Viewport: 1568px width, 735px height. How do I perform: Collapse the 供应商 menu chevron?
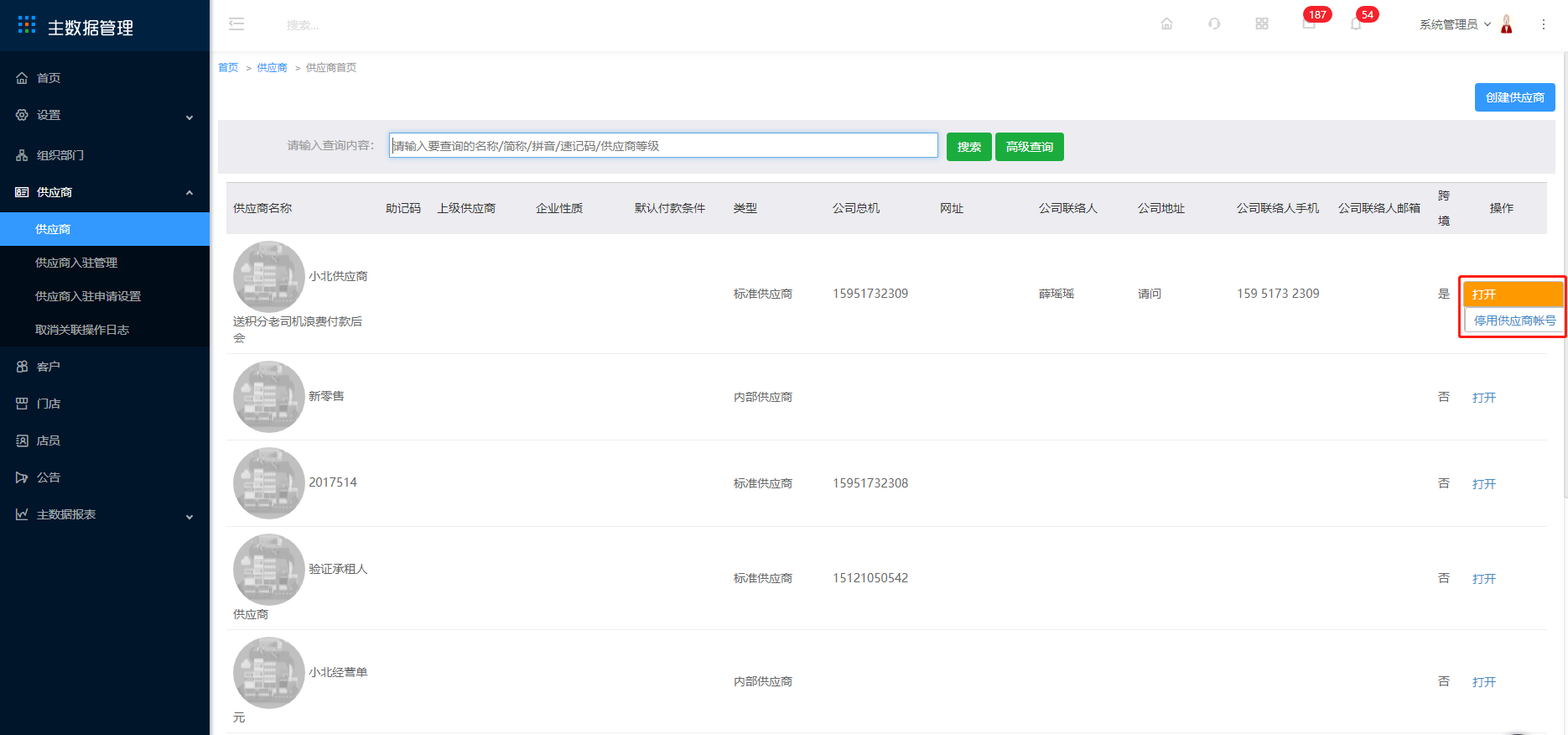pos(190,193)
